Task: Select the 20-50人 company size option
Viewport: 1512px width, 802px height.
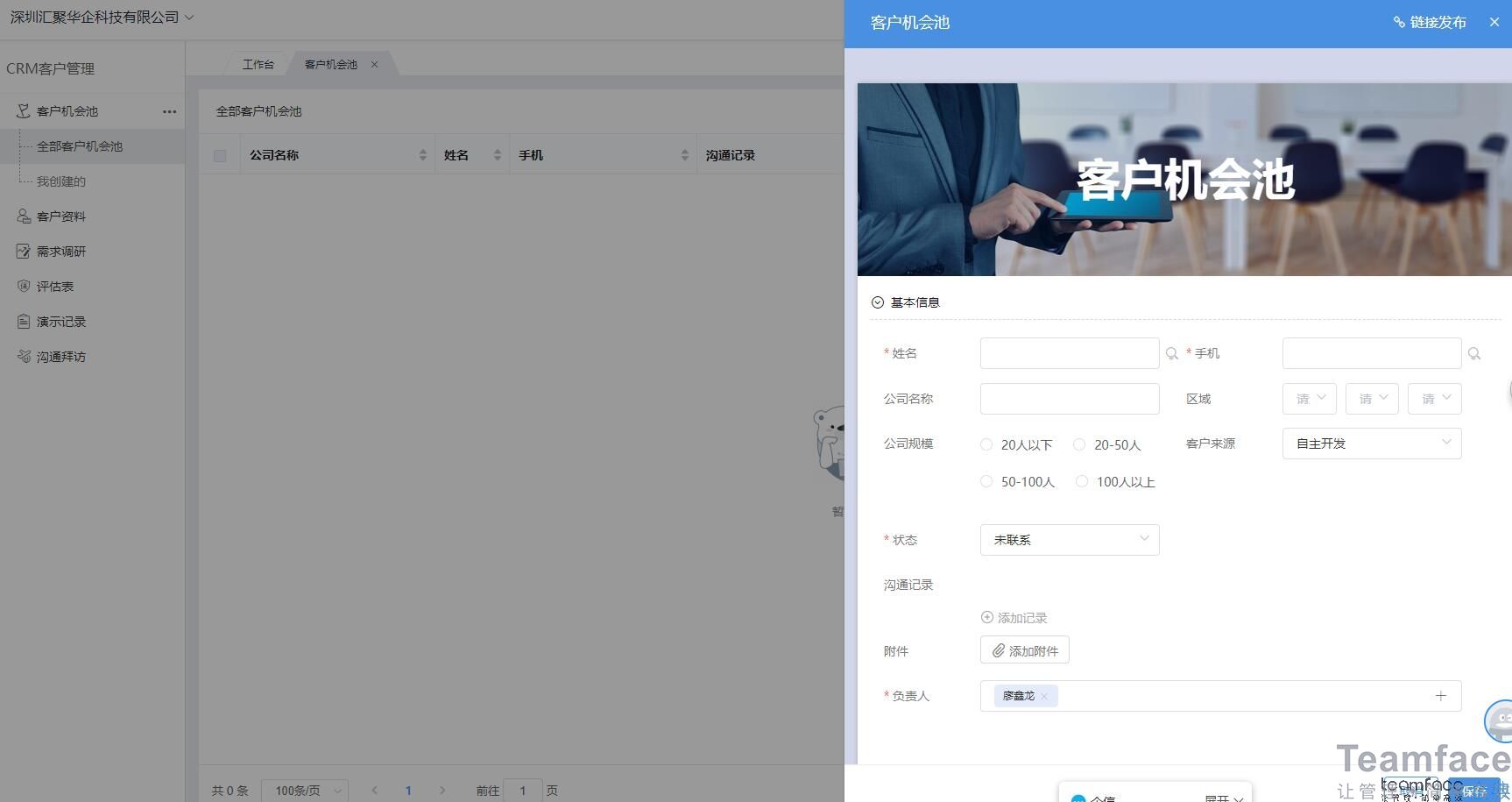Action: (x=1078, y=444)
